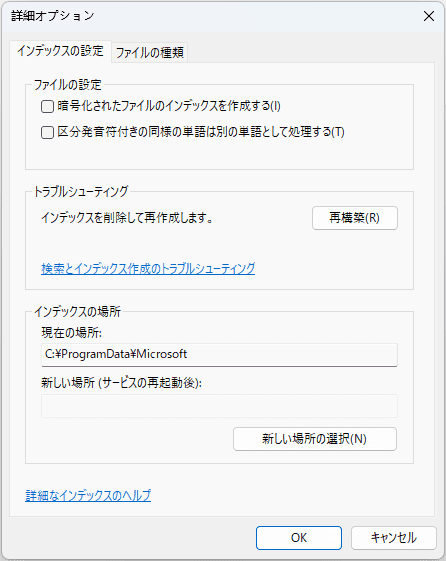Switch to the ファイルの種類 tab
This screenshot has width=446, height=561.
pyautogui.click(x=150, y=53)
